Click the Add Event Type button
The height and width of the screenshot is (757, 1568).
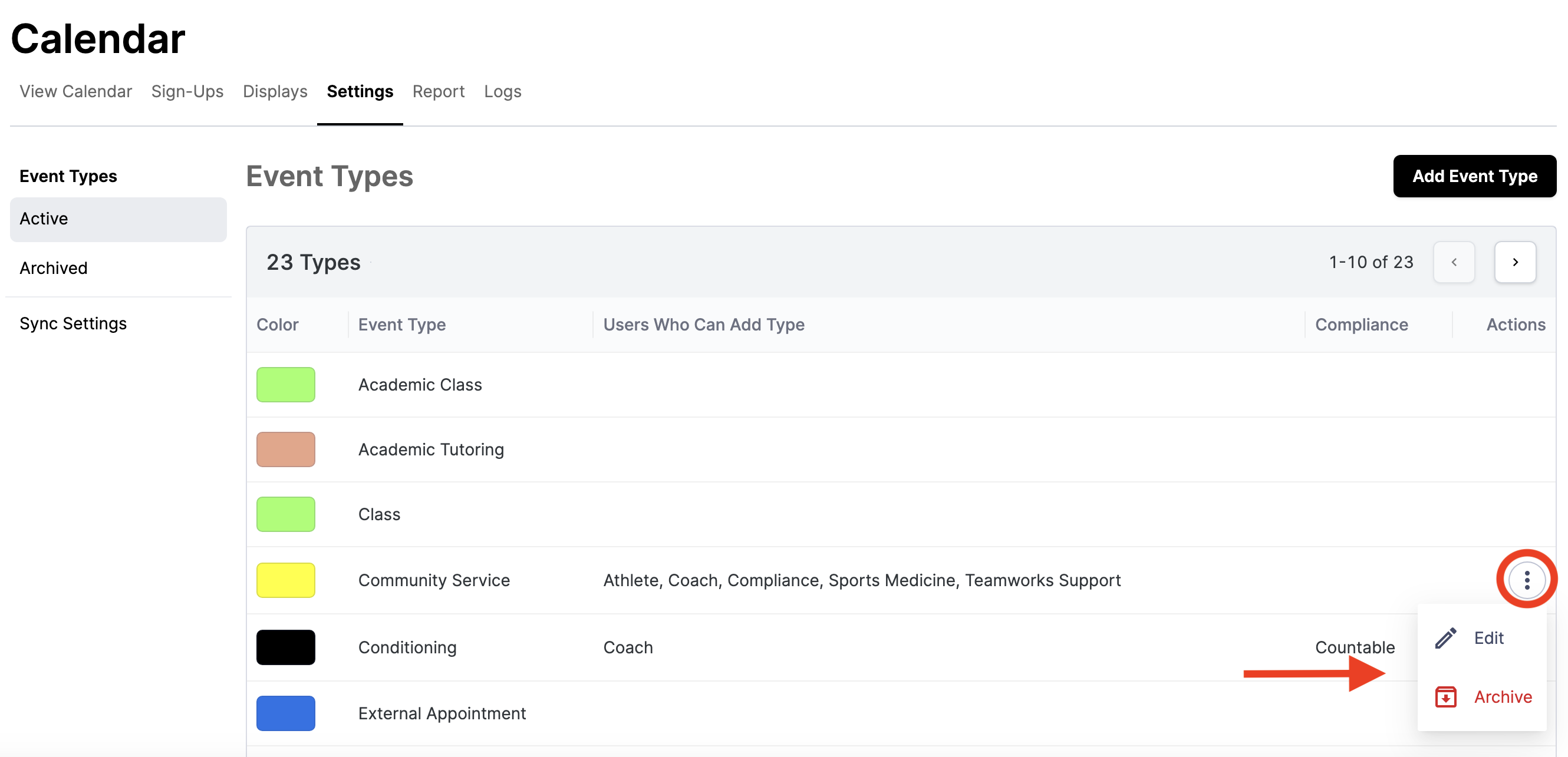click(x=1474, y=176)
